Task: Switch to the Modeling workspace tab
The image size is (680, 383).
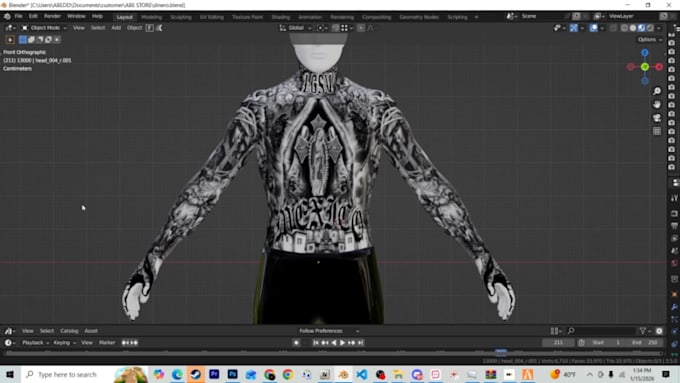Action: pos(151,17)
